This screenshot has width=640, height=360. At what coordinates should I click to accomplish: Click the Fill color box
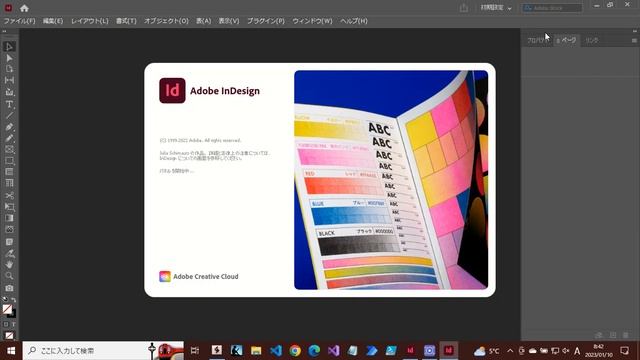click(x=7, y=309)
